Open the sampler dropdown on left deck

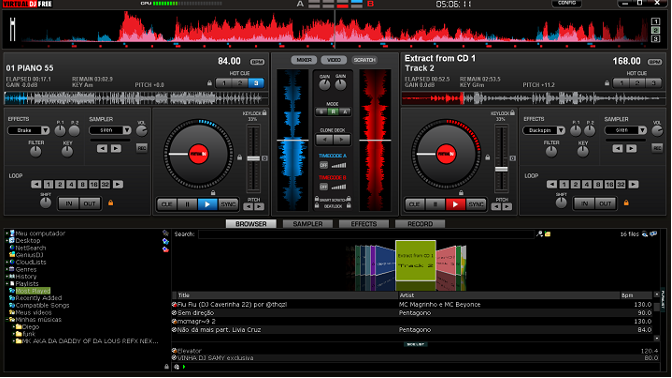click(x=127, y=130)
